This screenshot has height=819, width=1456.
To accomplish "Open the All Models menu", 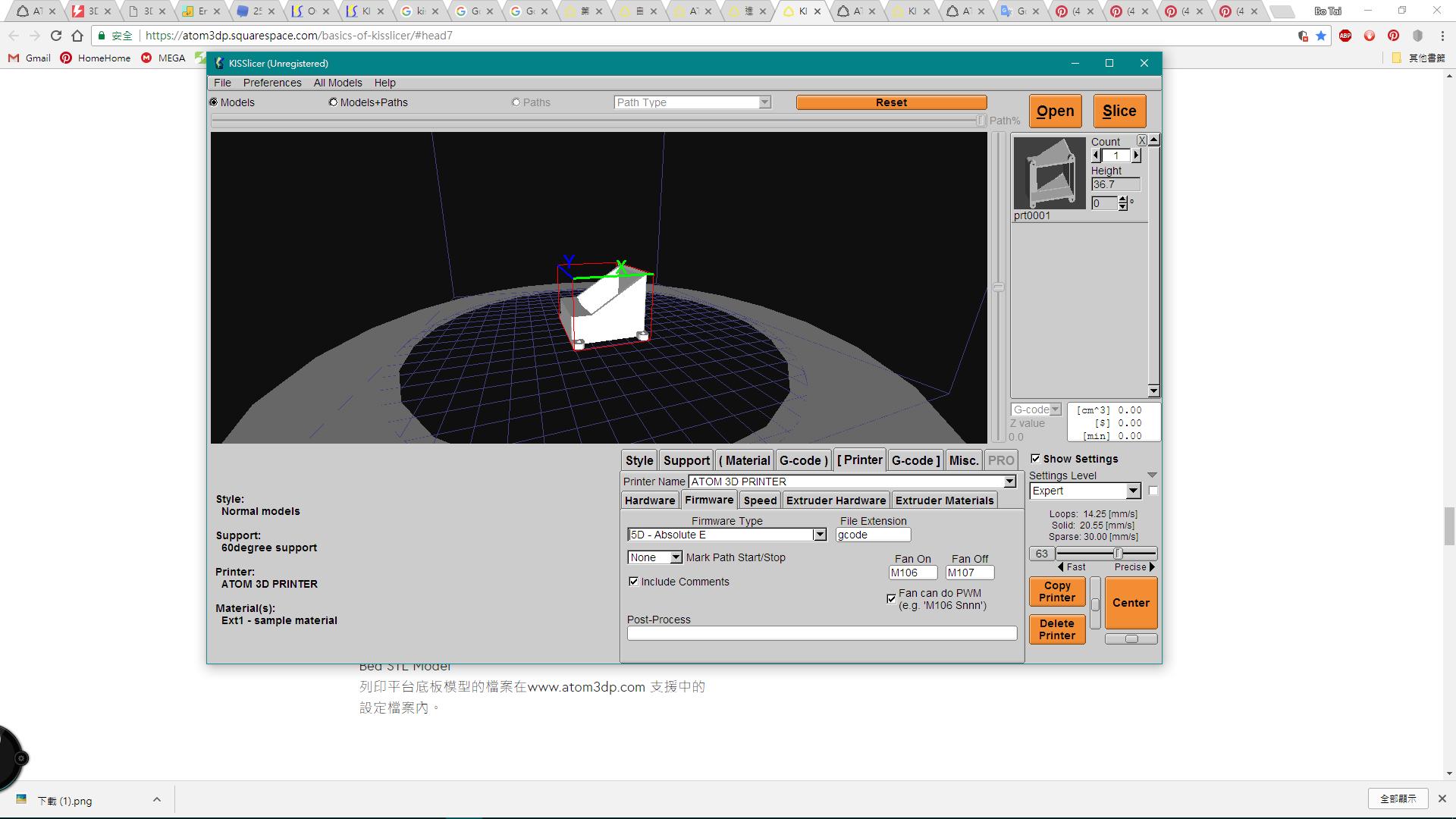I will pos(337,83).
